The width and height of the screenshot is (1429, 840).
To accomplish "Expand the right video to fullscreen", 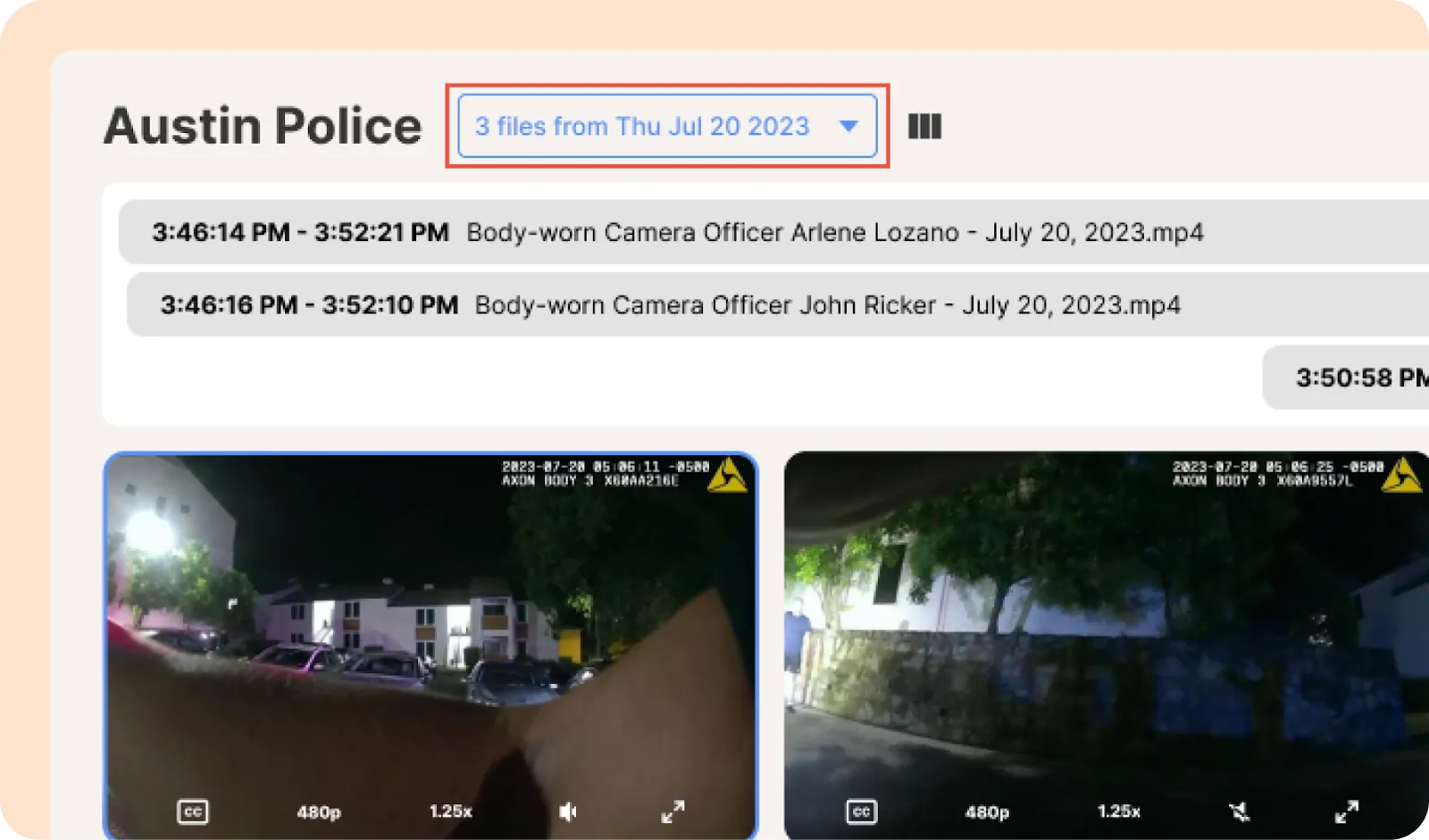I will (1347, 811).
